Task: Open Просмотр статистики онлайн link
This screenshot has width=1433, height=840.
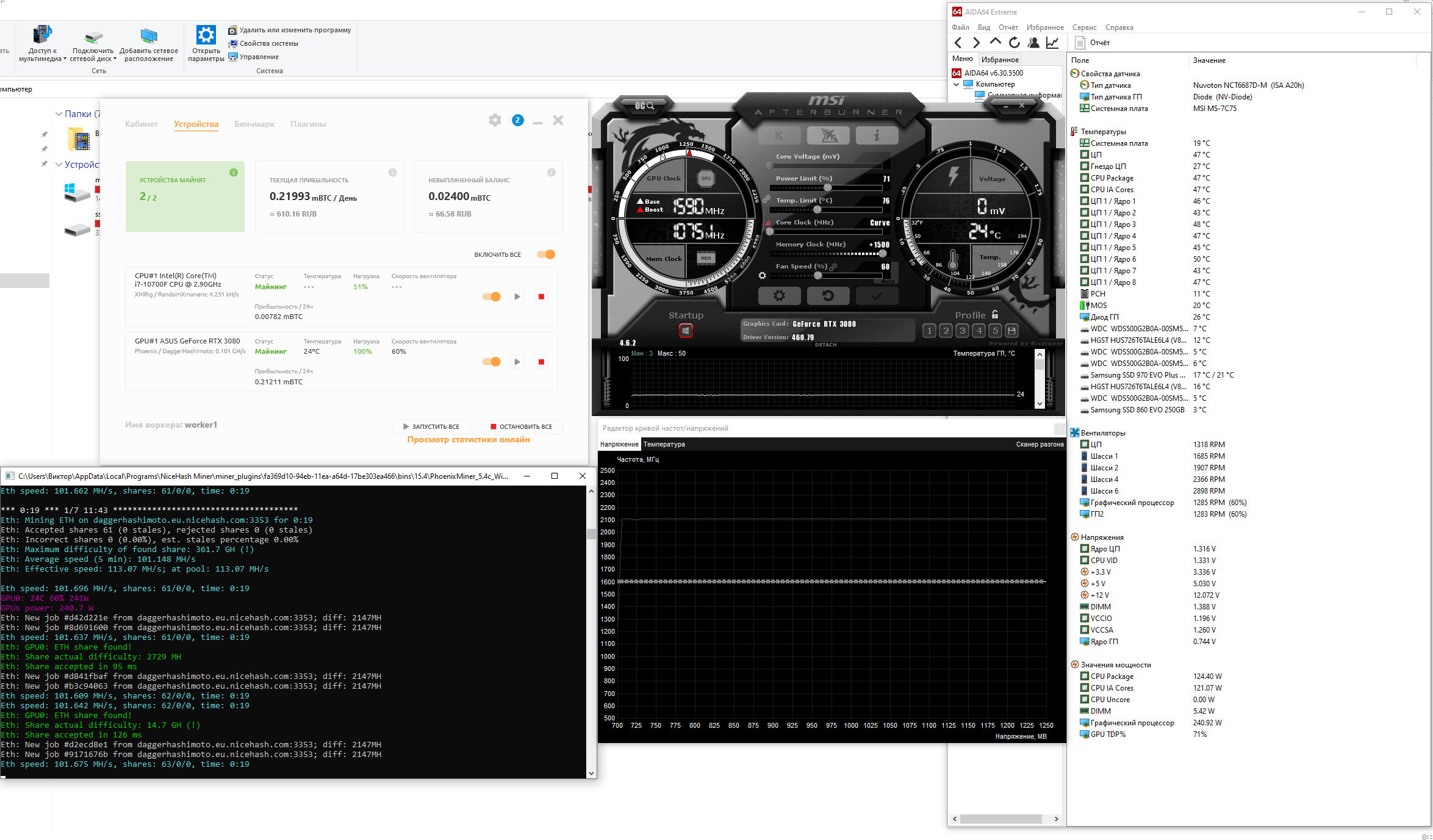Action: [469, 439]
